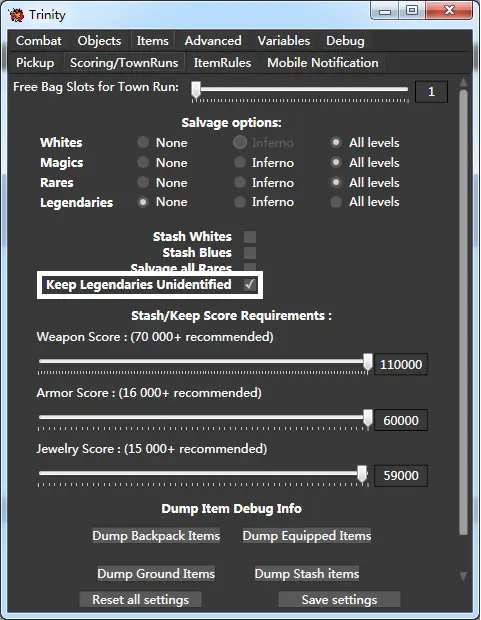
Task: Click the Free Bag Slots slider handle
Action: pos(196,90)
